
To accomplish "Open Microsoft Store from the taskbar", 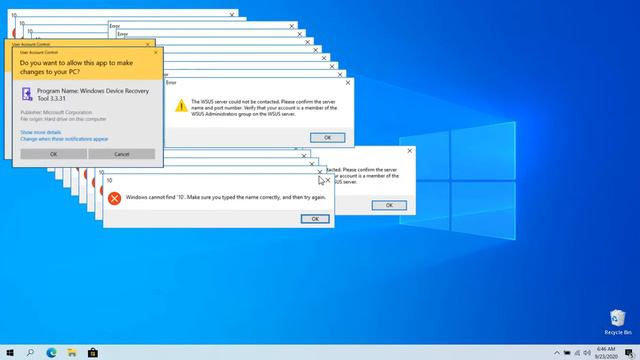I will tap(93, 353).
